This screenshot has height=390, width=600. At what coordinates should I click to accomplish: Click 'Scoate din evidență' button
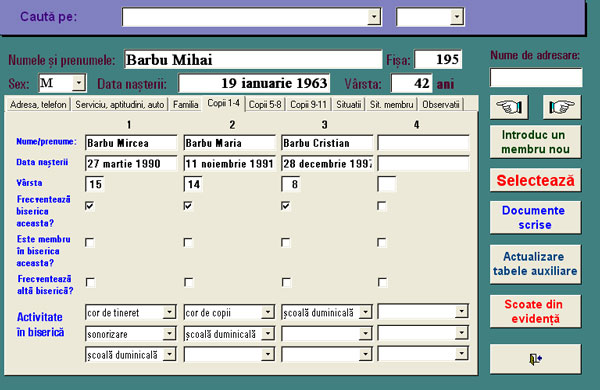[535, 312]
